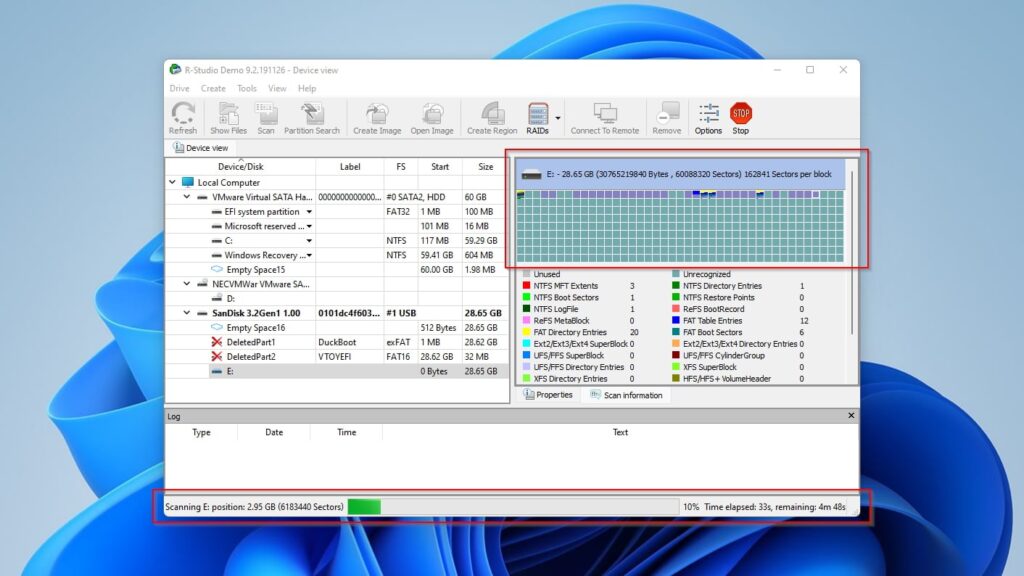Click FAT Directory Entries yellow swatch
Screen dimensions: 1024x576
(x=526, y=332)
